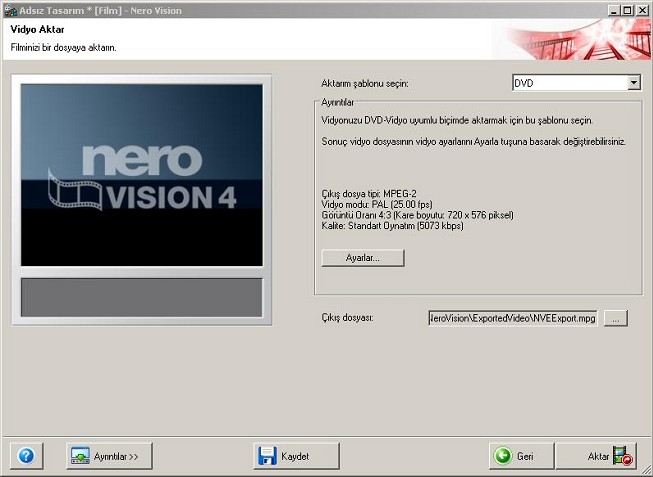The height and width of the screenshot is (477, 653).
Task: Click the Nero Vision 4 preview thumbnail
Action: [142, 175]
